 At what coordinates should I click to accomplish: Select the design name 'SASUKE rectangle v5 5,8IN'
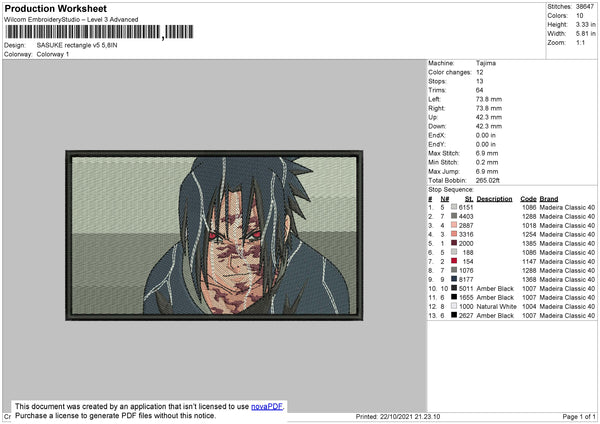(x=77, y=45)
